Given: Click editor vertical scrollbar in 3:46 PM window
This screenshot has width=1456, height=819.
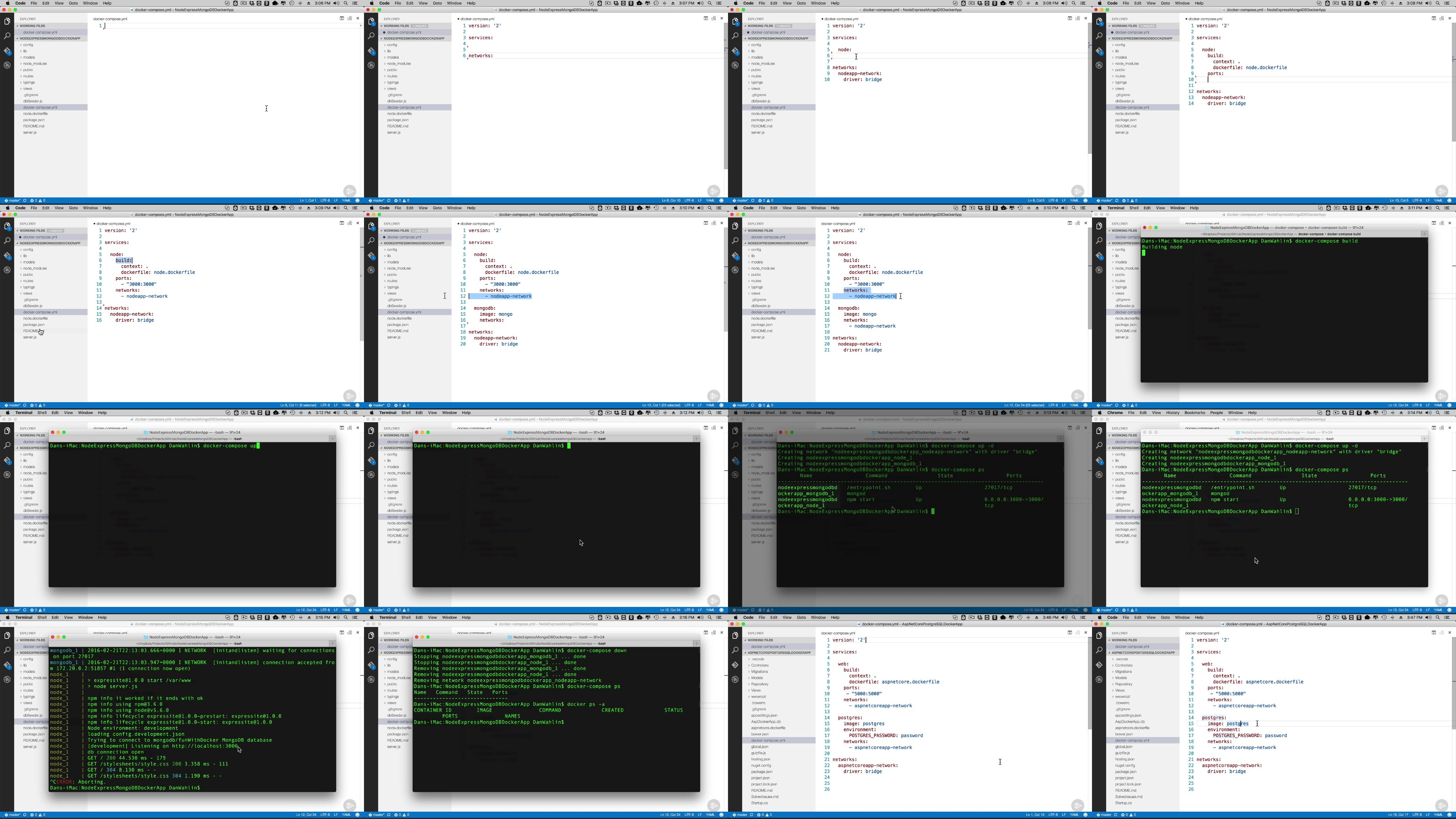Looking at the screenshot, I should [1090, 684].
